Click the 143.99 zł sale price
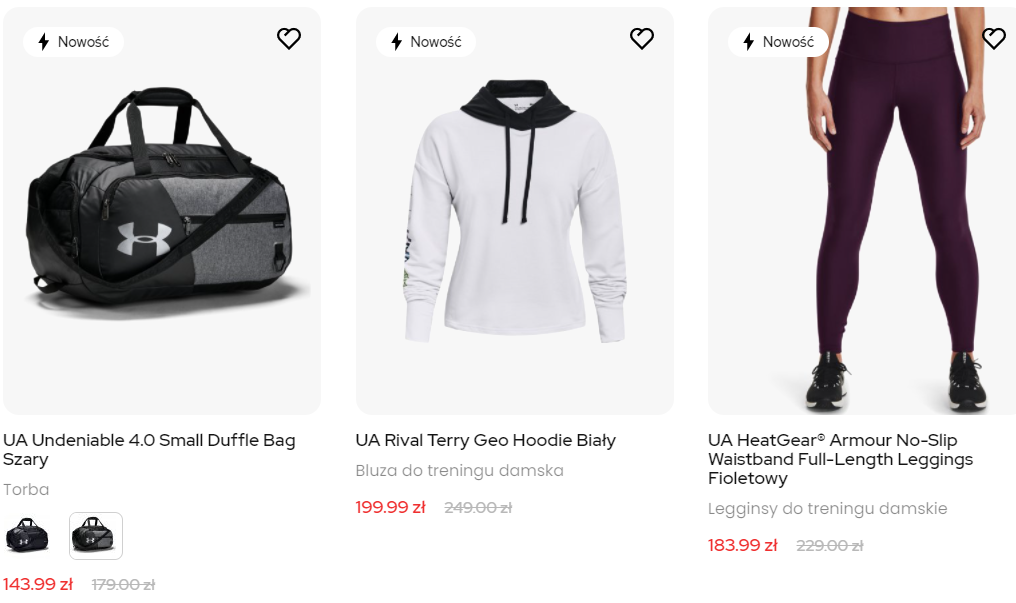The width and height of the screenshot is (1016, 603). coord(38,584)
